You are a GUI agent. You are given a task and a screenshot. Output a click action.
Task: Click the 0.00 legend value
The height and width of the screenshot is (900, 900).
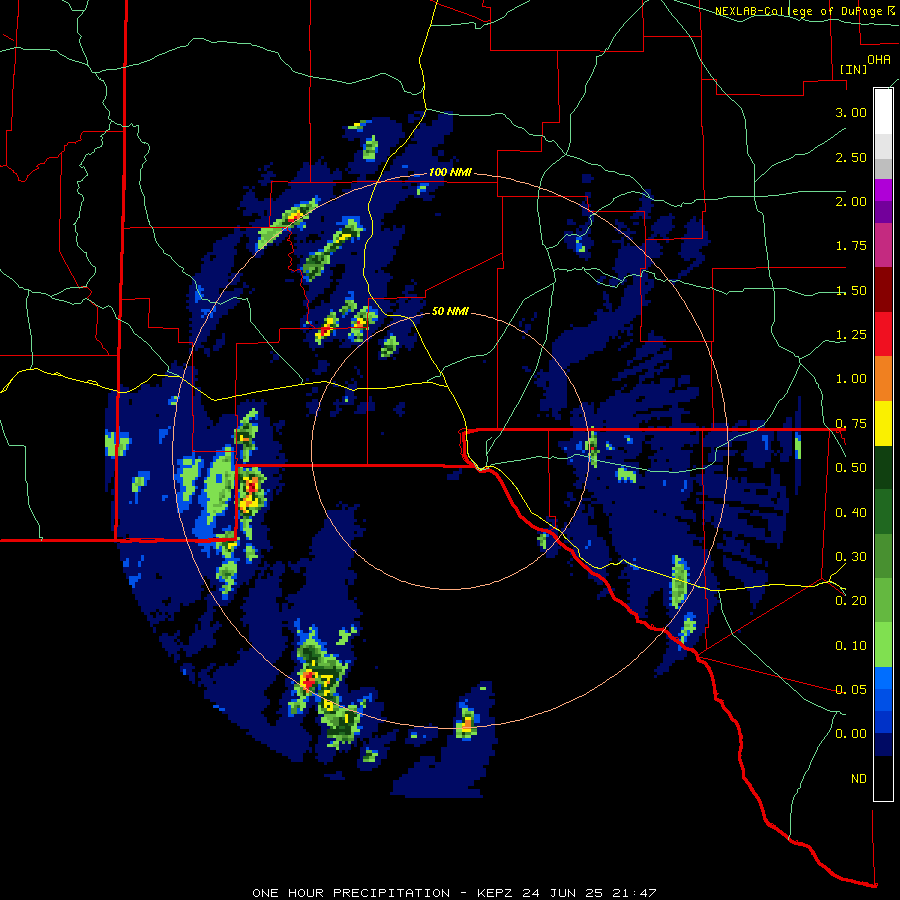coord(851,734)
